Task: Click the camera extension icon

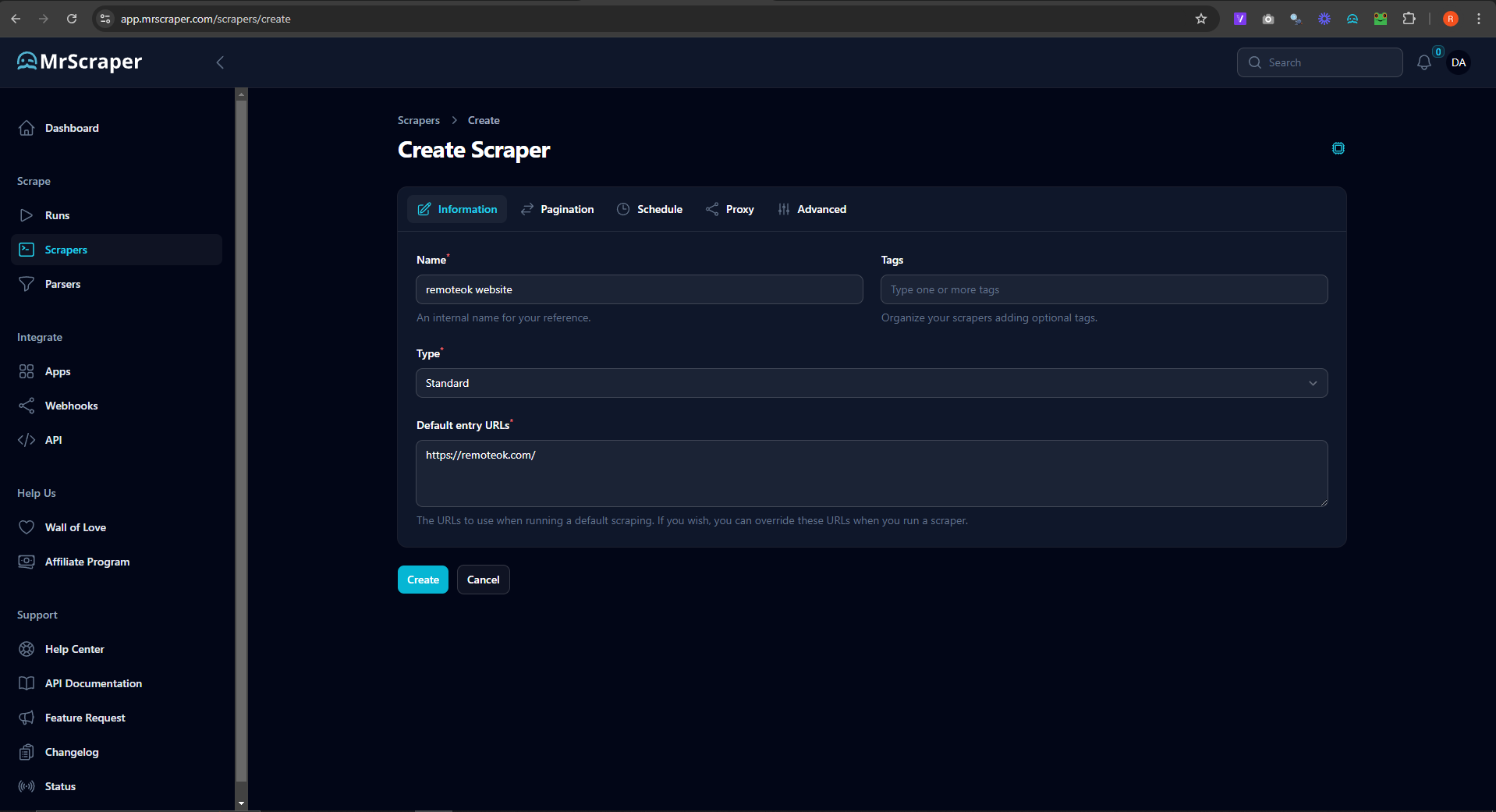Action: (1268, 19)
